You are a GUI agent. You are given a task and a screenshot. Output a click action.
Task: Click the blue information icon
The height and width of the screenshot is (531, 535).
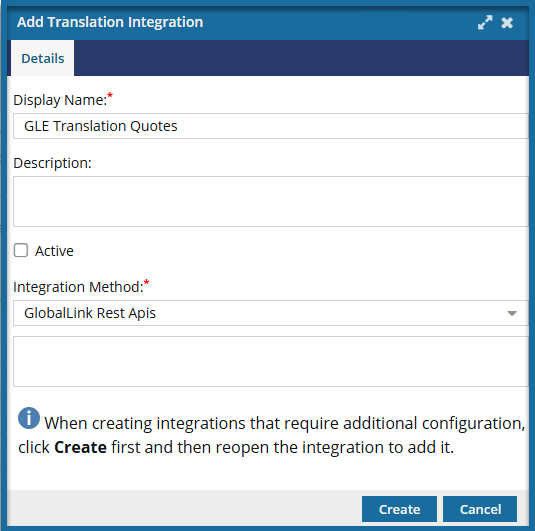click(x=29, y=418)
